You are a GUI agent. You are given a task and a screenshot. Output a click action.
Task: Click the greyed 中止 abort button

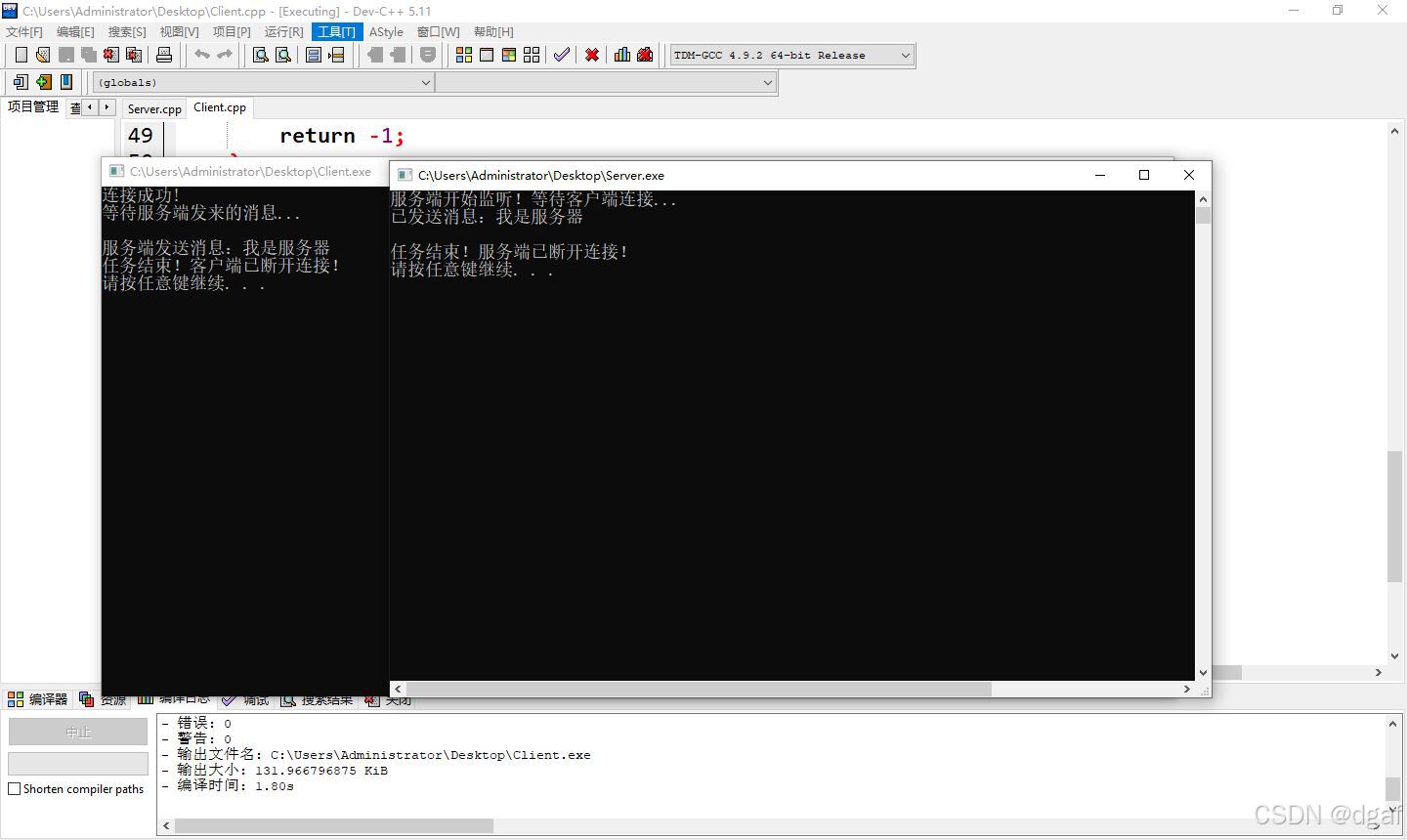click(78, 732)
